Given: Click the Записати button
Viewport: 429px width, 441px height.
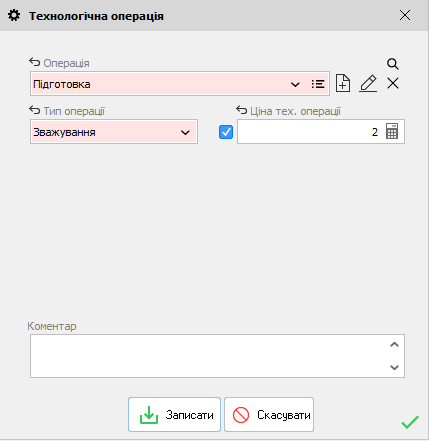Looking at the screenshot, I should coord(174,414).
